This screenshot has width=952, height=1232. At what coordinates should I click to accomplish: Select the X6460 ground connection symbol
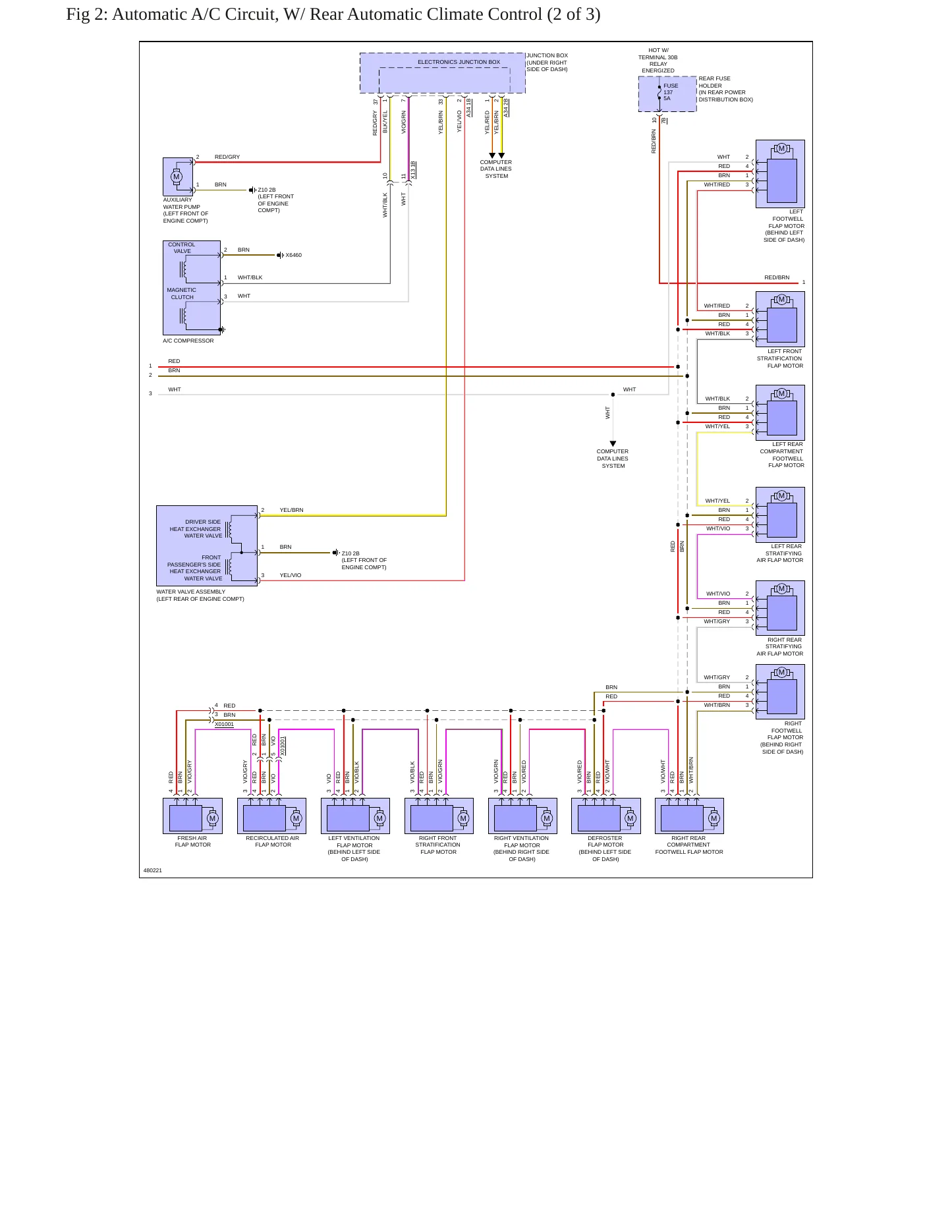[x=280, y=255]
